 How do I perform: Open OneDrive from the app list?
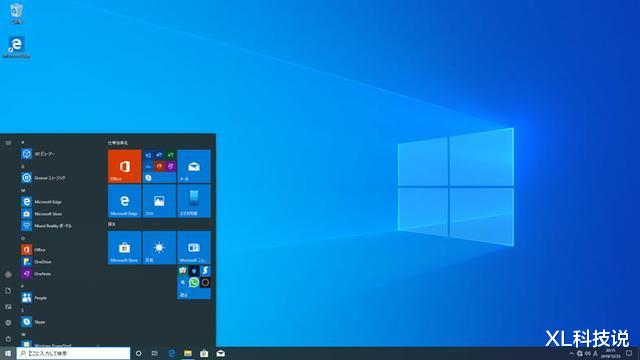pos(61,262)
